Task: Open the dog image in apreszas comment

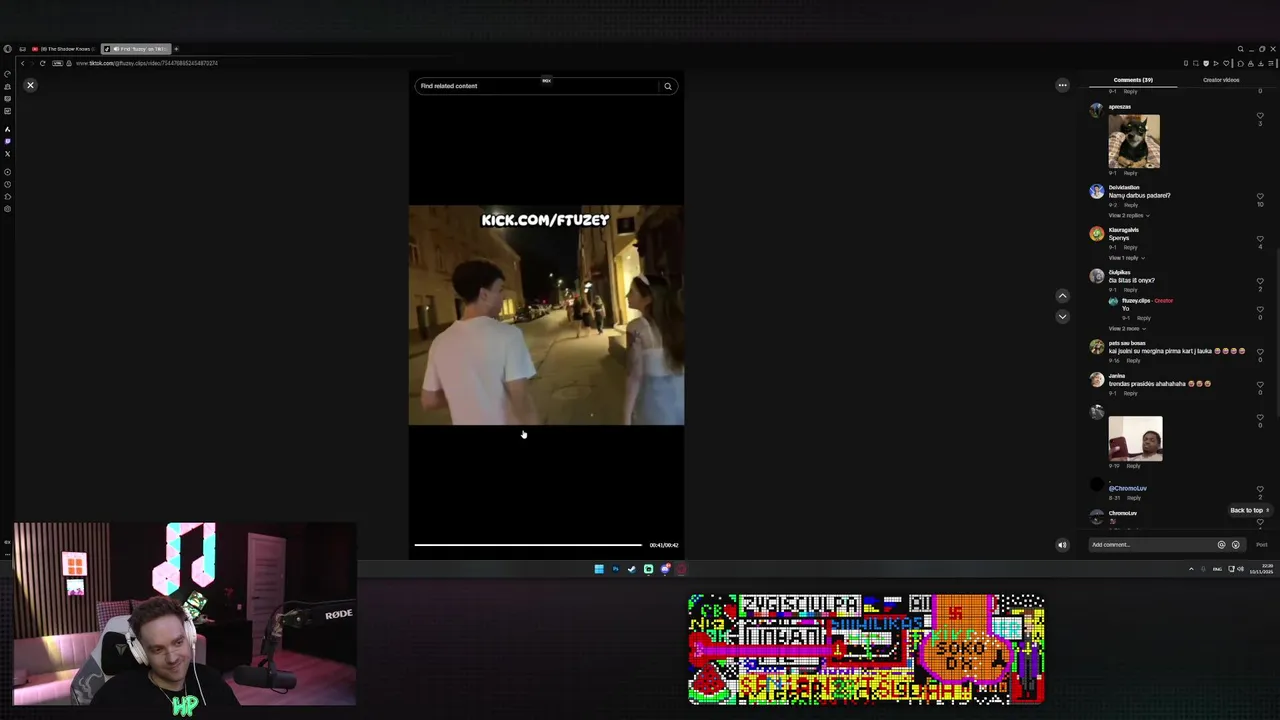Action: click(x=1134, y=141)
